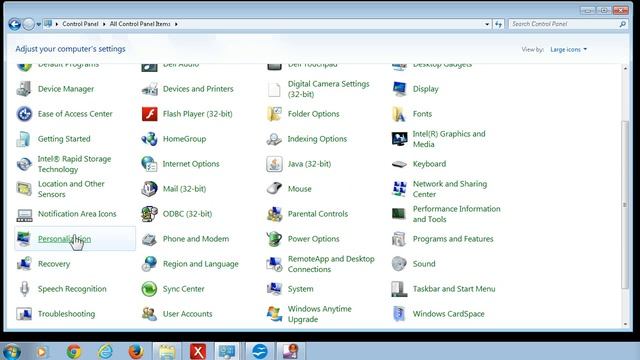This screenshot has height=360, width=640.
Task: Click the Ease of Access Center icon
Action: pyautogui.click(x=24, y=114)
